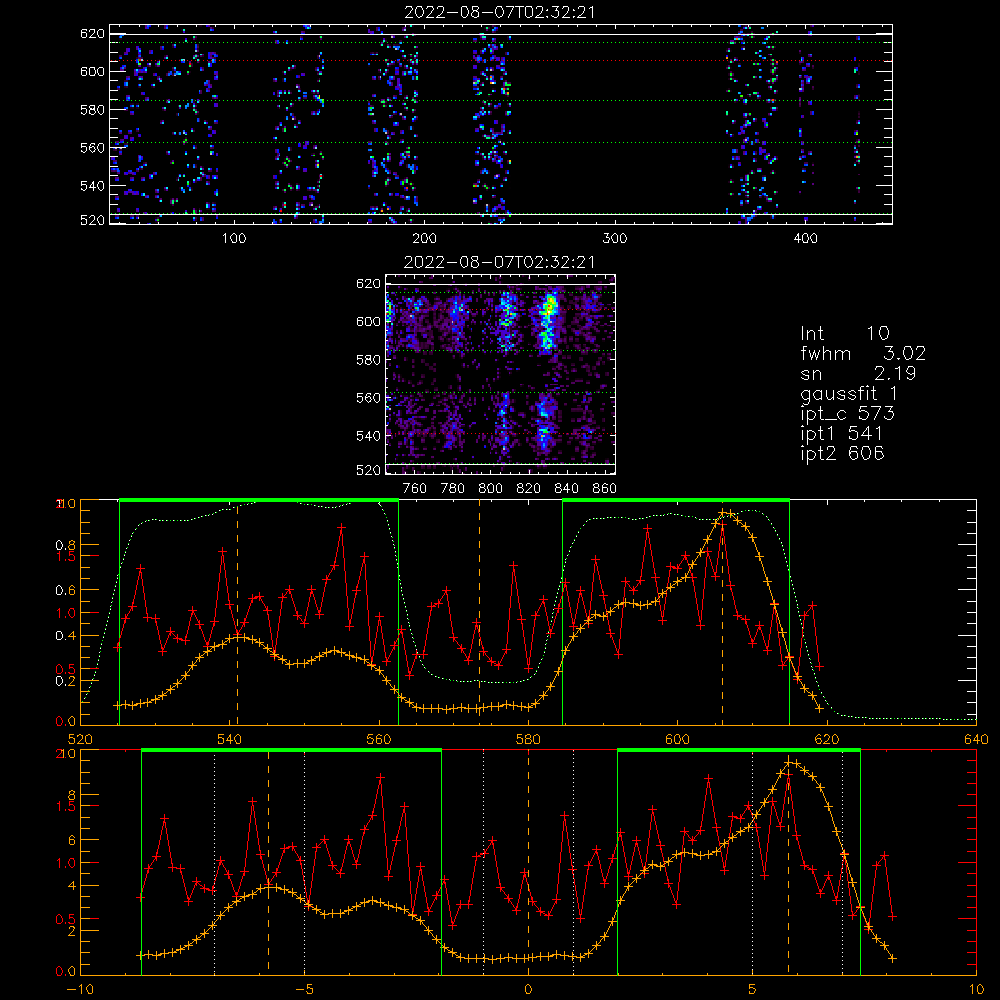
Task: Click orange x-axis label 540 of profile plot
Action: [230, 740]
